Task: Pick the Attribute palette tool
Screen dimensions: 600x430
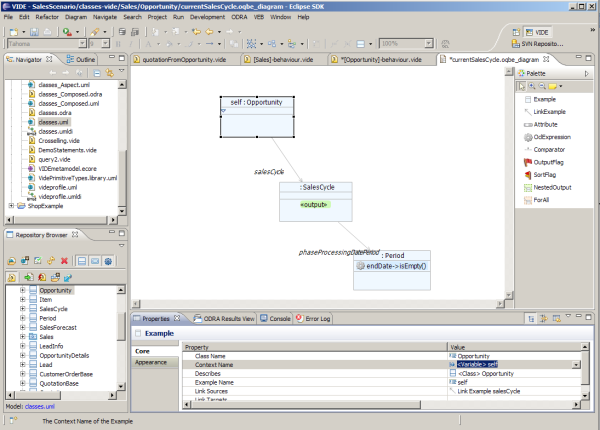Action: point(541,124)
